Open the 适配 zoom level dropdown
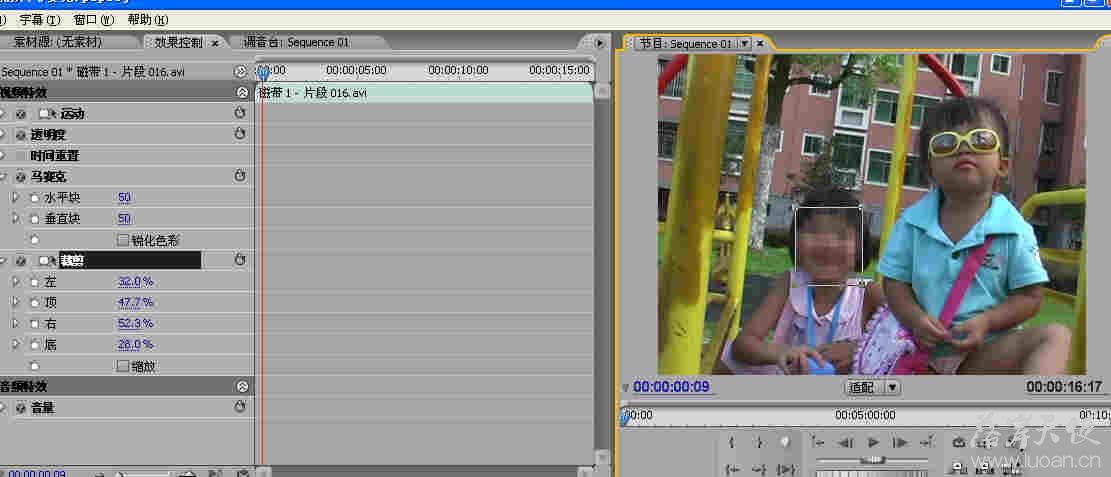 coord(873,387)
